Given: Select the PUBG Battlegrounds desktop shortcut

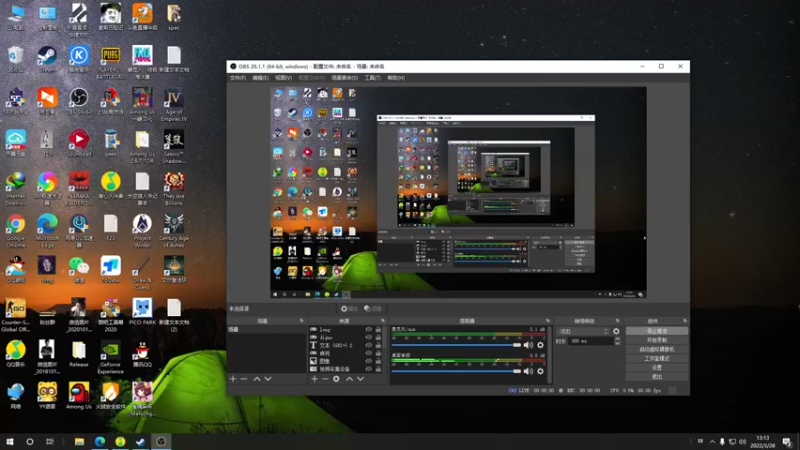Looking at the screenshot, I should (x=111, y=62).
